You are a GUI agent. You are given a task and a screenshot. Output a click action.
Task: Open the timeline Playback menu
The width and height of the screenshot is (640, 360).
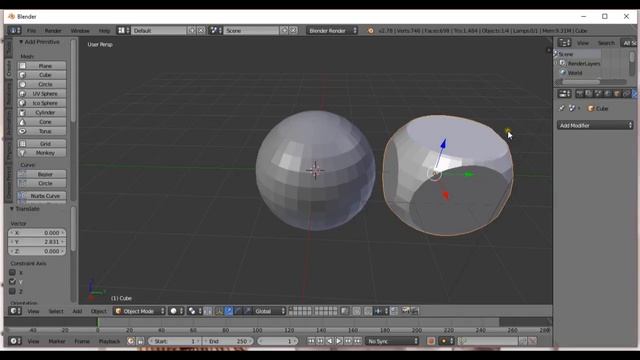tap(109, 341)
